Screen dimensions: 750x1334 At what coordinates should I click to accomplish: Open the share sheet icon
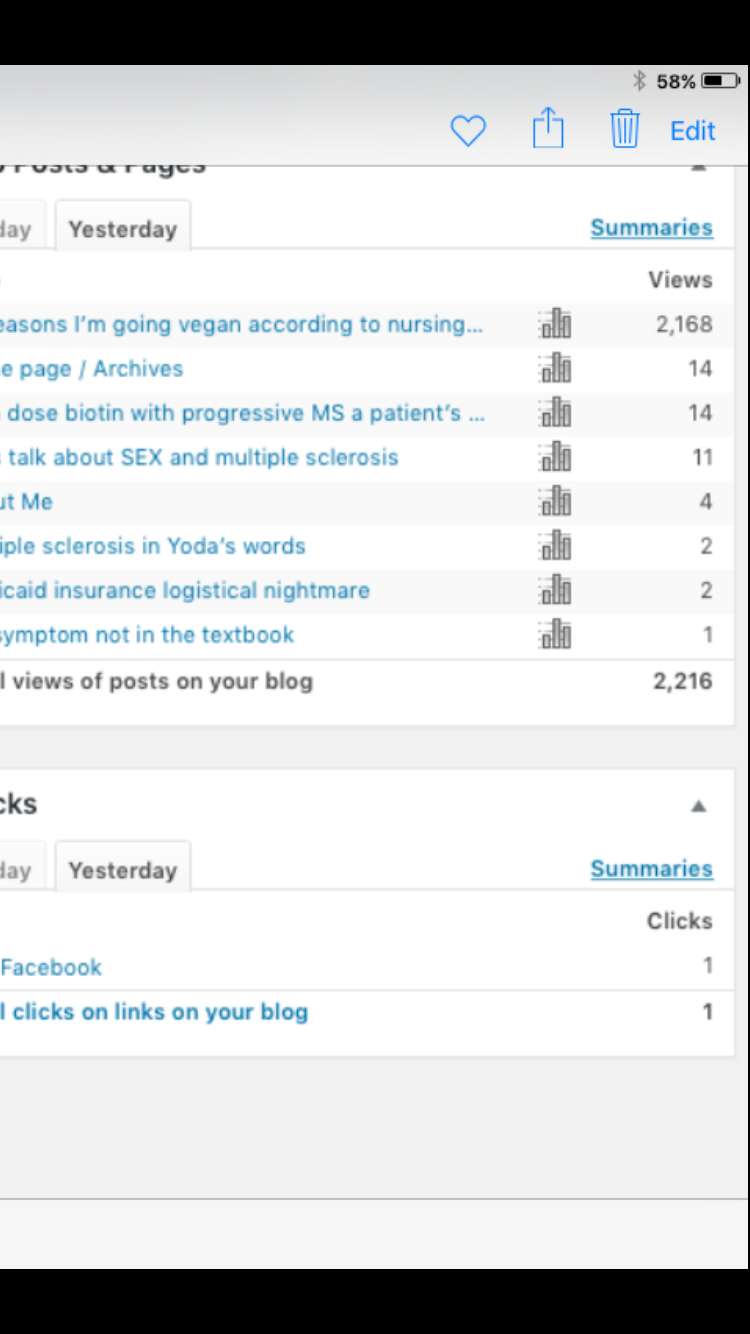(547, 130)
